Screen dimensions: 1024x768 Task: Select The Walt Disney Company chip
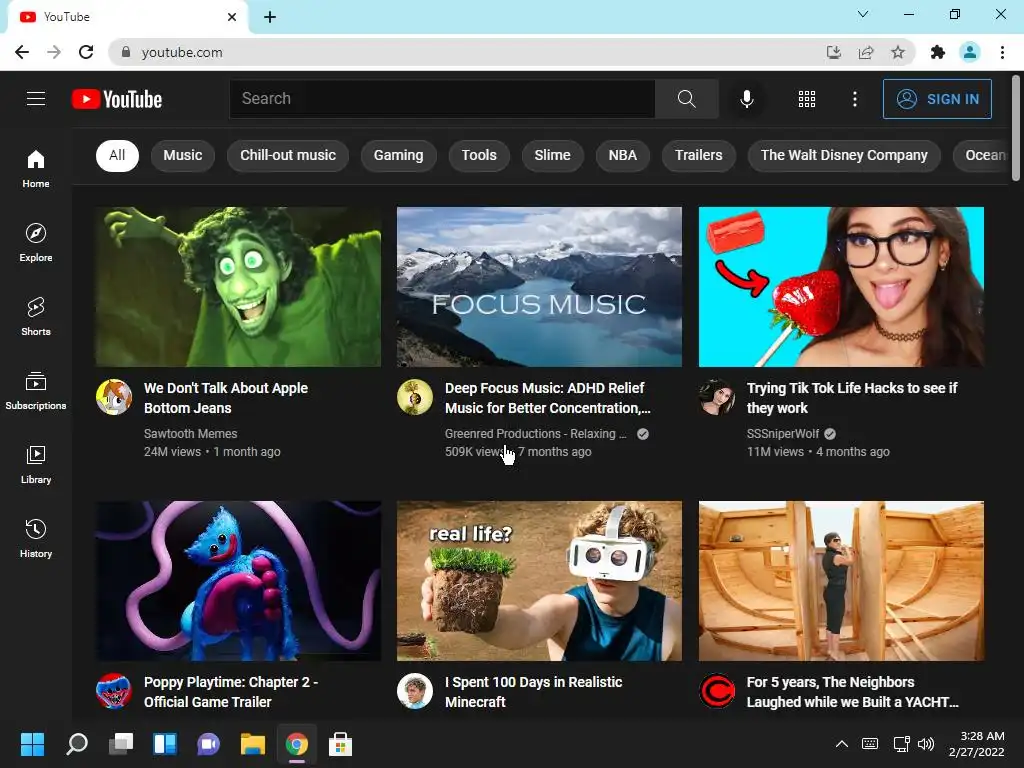844,155
